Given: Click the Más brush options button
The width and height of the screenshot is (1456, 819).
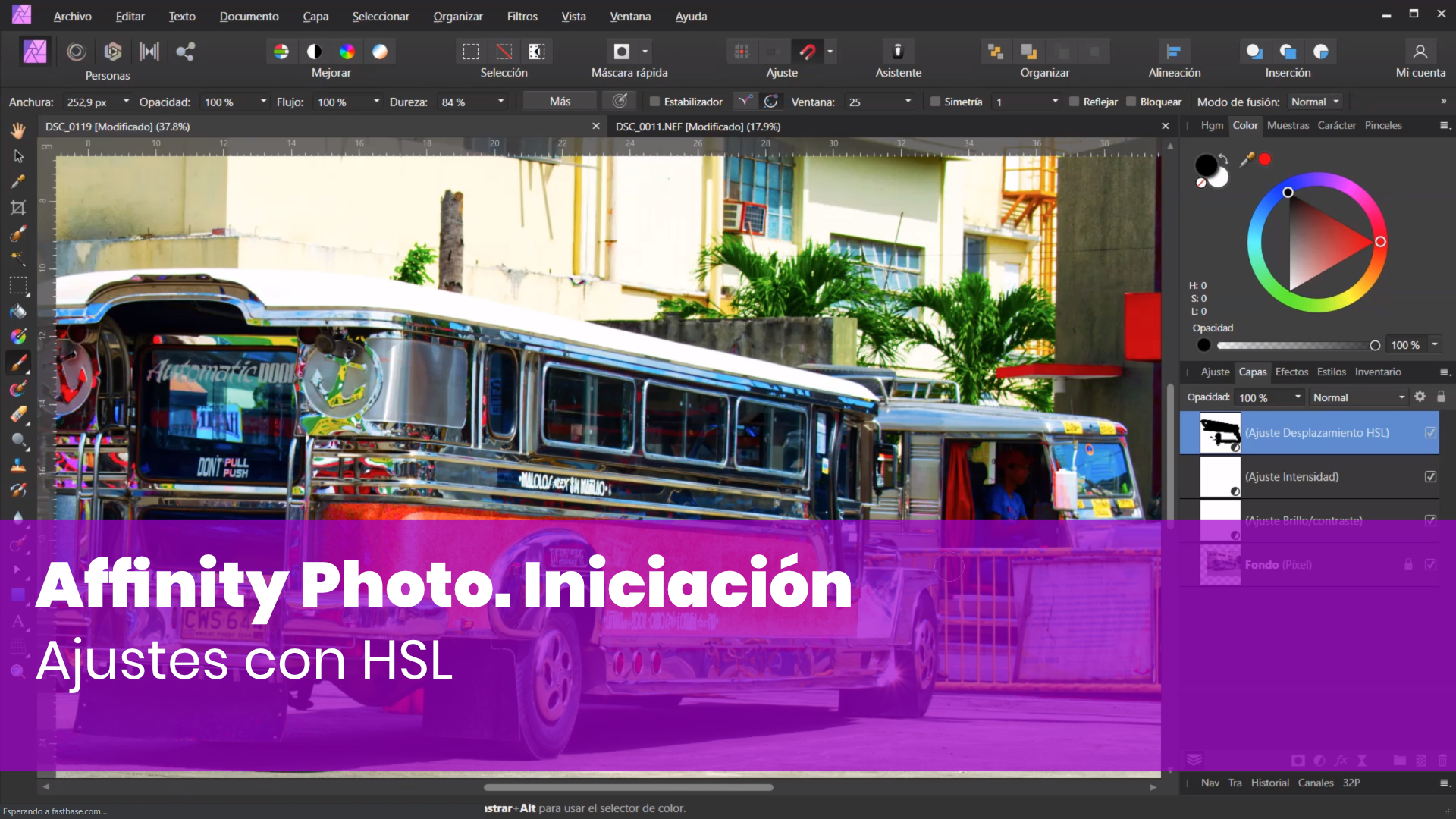Looking at the screenshot, I should [560, 102].
